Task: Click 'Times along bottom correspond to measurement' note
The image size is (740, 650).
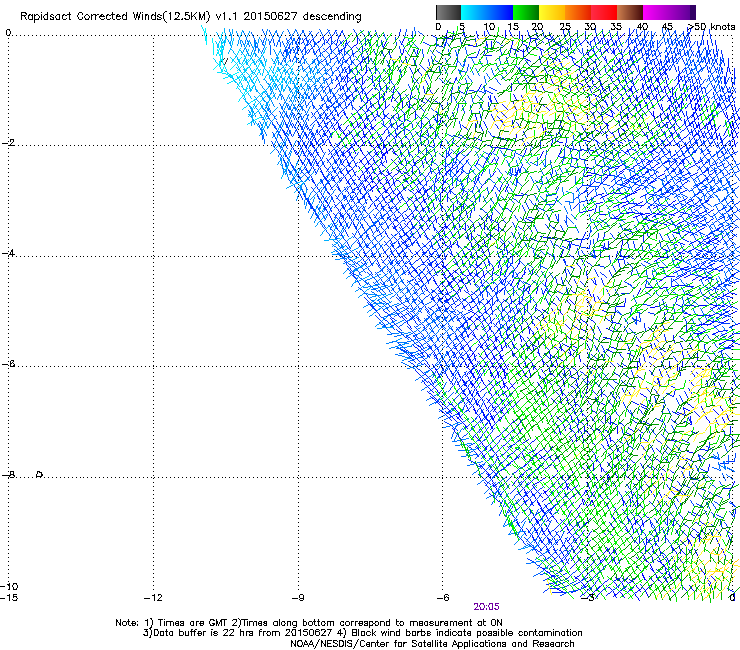Action: 357,623
